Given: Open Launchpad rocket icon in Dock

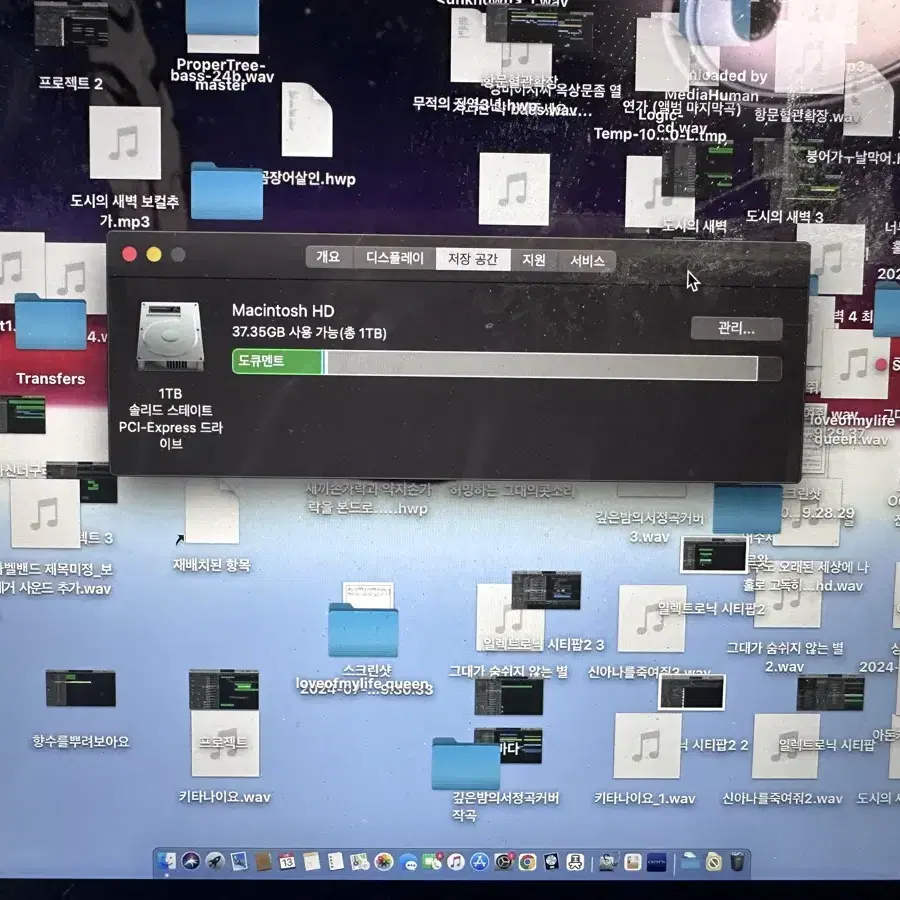Looking at the screenshot, I should 215,861.
